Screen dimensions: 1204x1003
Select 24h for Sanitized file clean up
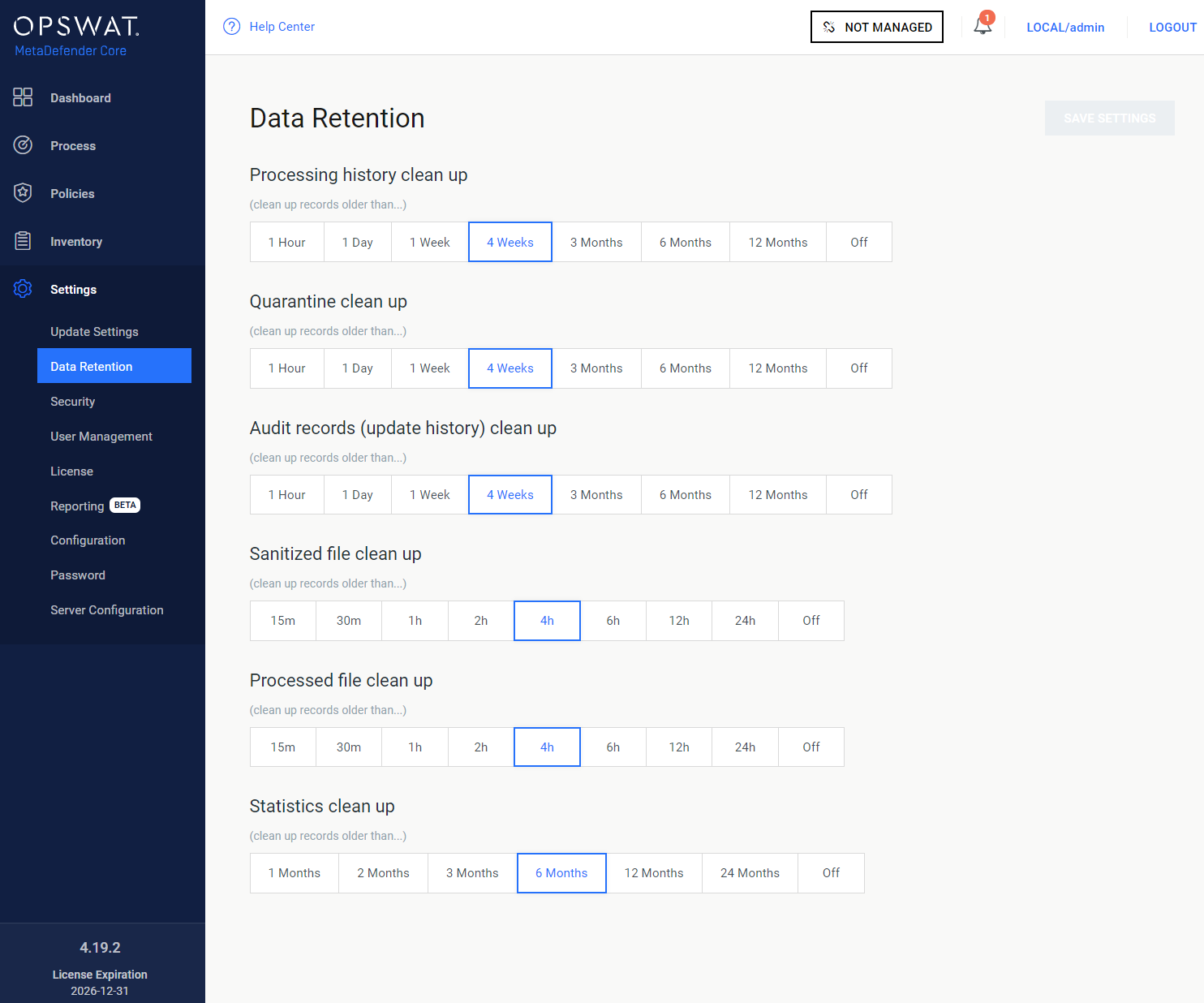tap(745, 621)
